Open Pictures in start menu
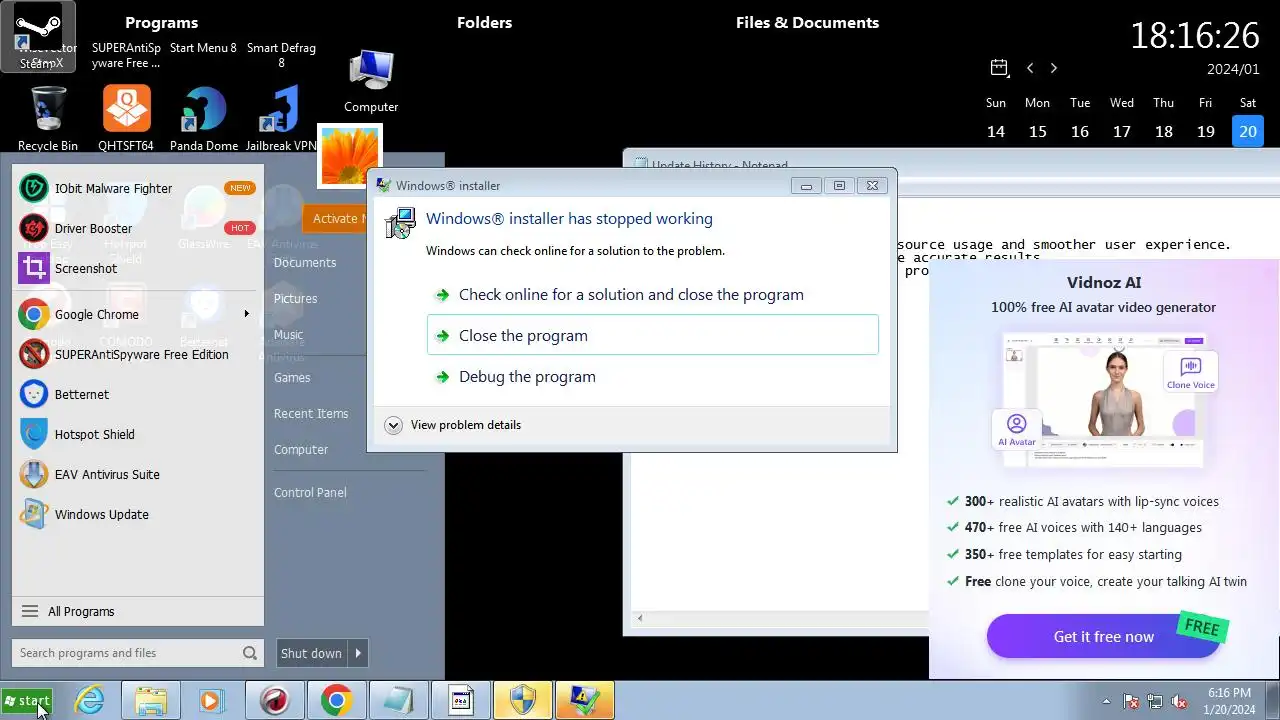This screenshot has height=720, width=1280. coord(295,298)
